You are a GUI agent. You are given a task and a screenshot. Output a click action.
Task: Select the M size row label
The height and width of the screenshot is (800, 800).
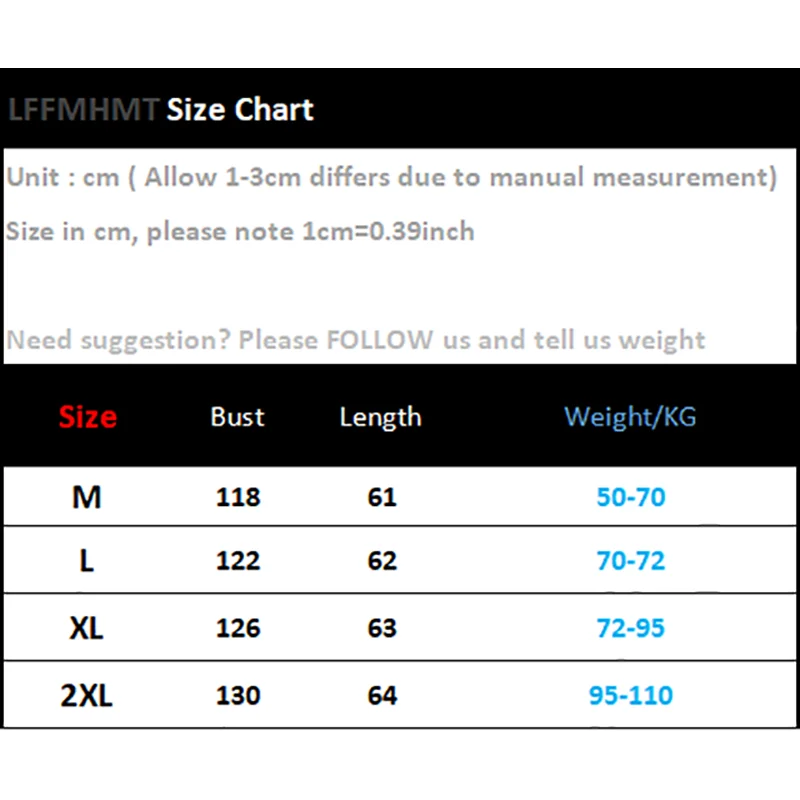point(87,496)
